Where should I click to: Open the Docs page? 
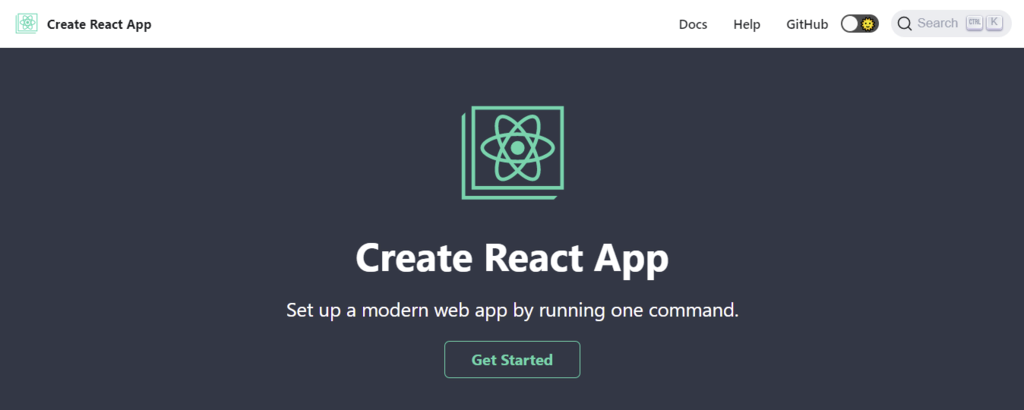tap(693, 24)
